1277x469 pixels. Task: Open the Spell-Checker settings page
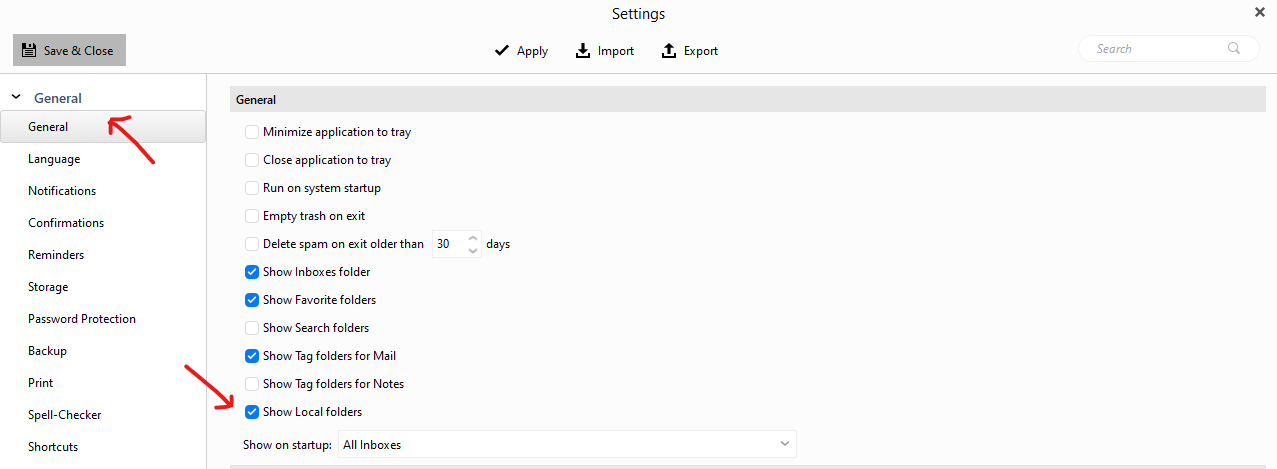point(65,415)
